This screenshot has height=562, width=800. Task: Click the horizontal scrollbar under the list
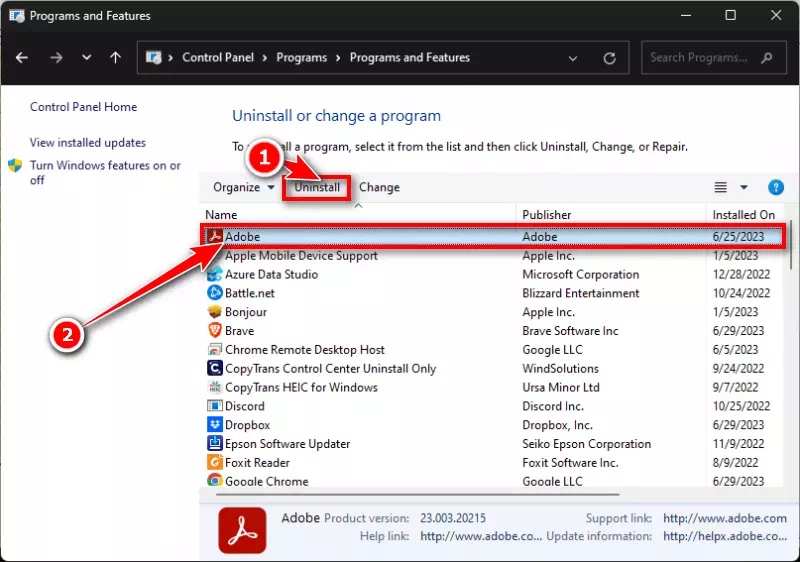(x=417, y=494)
